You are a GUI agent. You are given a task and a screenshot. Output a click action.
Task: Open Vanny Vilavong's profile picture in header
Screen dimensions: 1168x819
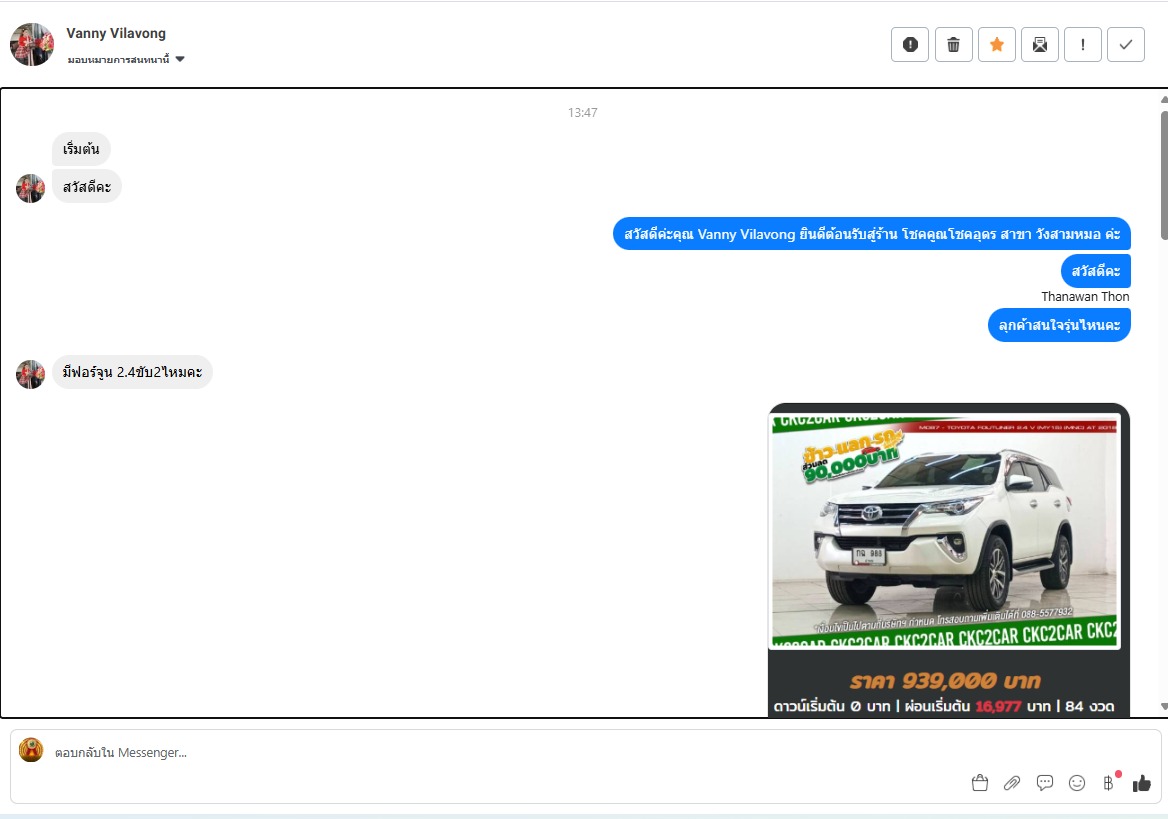point(32,45)
